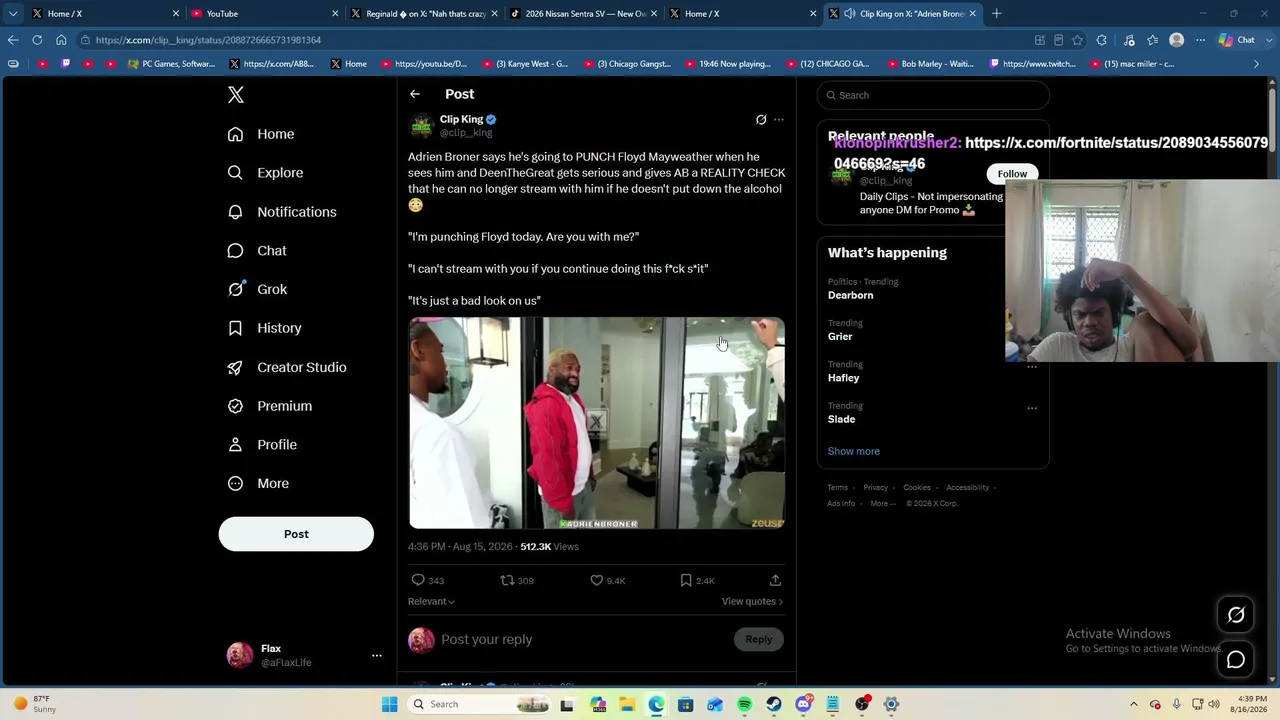Open the three-dot menu on Clip King's post
Screen dimensions: 1280x720
pos(779,120)
